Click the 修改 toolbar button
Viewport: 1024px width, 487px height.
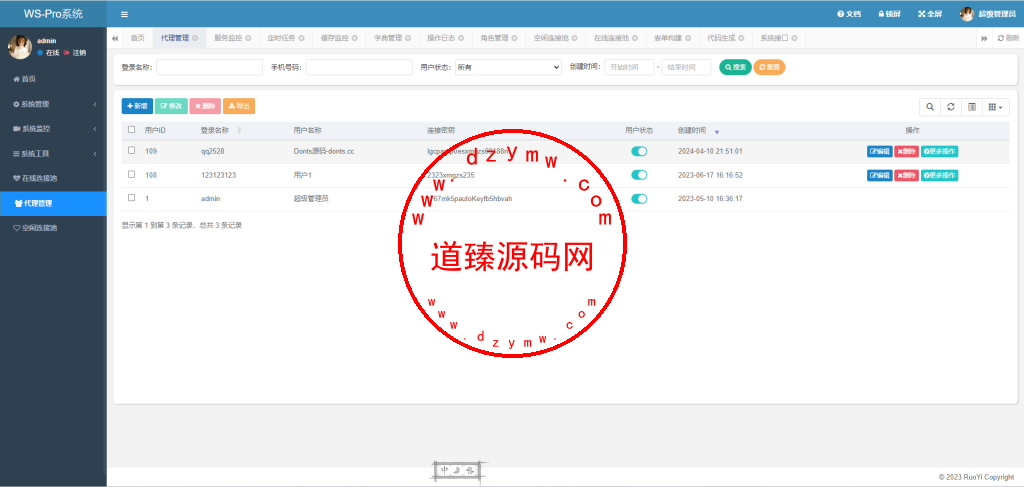pyautogui.click(x=171, y=106)
